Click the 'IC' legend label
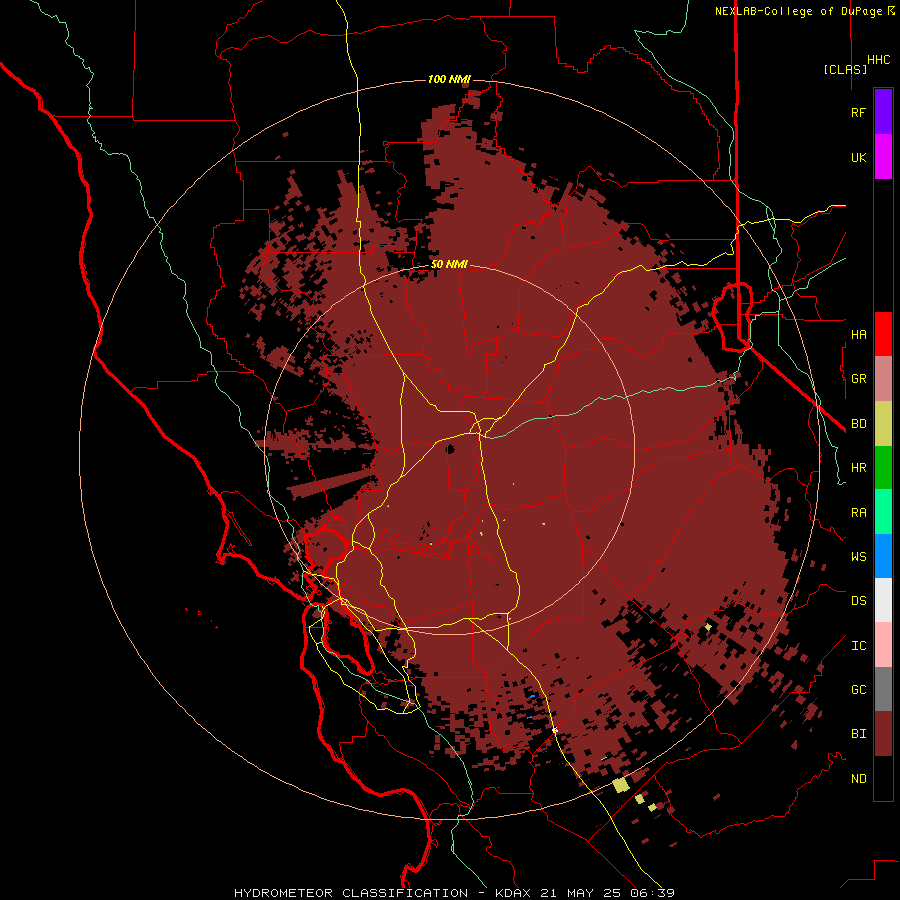The width and height of the screenshot is (900, 900). [x=858, y=646]
